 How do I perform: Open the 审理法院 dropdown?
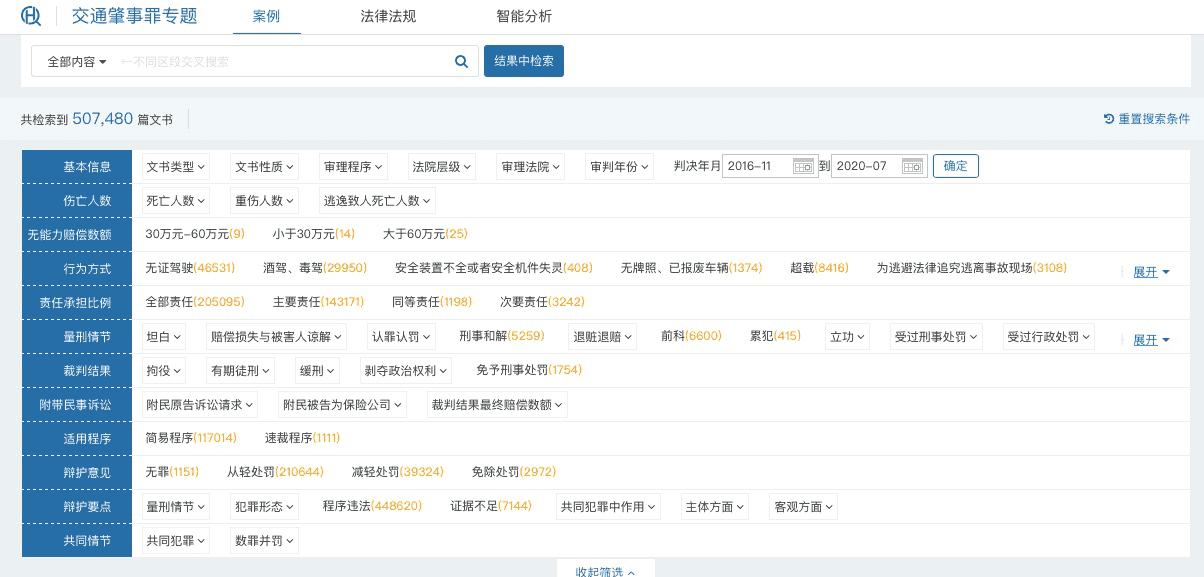(531, 167)
